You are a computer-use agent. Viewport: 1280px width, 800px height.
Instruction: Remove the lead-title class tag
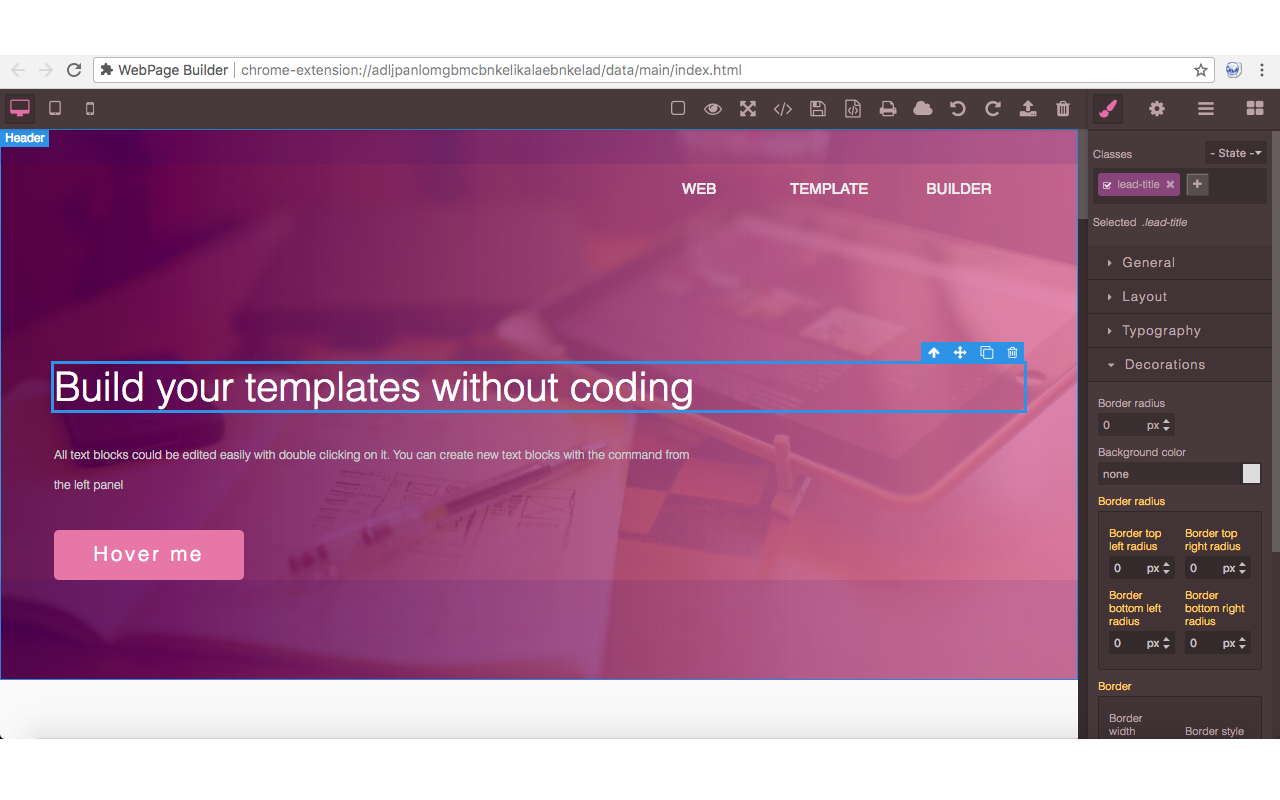click(1170, 185)
